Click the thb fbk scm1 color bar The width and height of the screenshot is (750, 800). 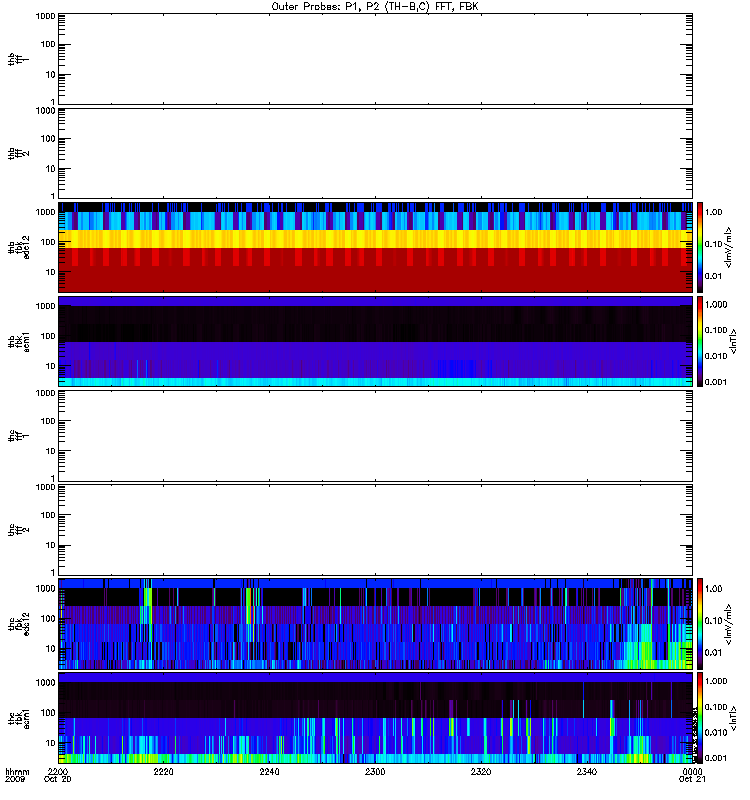tap(700, 341)
